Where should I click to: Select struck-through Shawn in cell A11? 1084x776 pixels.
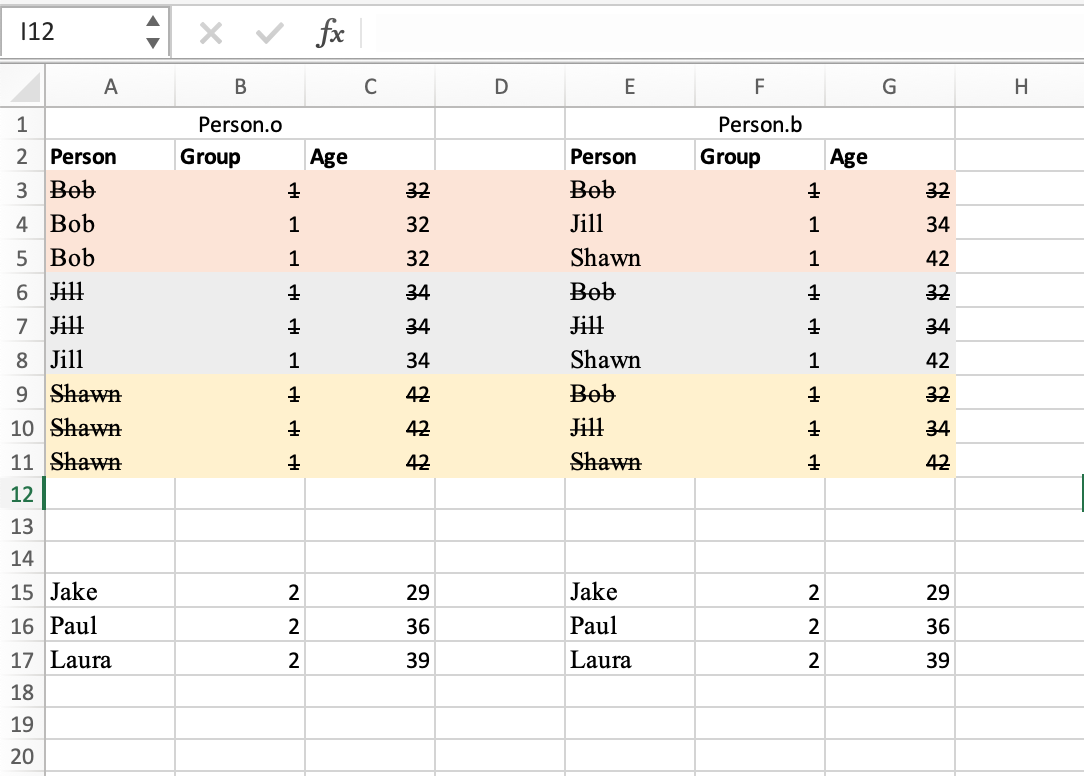tap(110, 461)
